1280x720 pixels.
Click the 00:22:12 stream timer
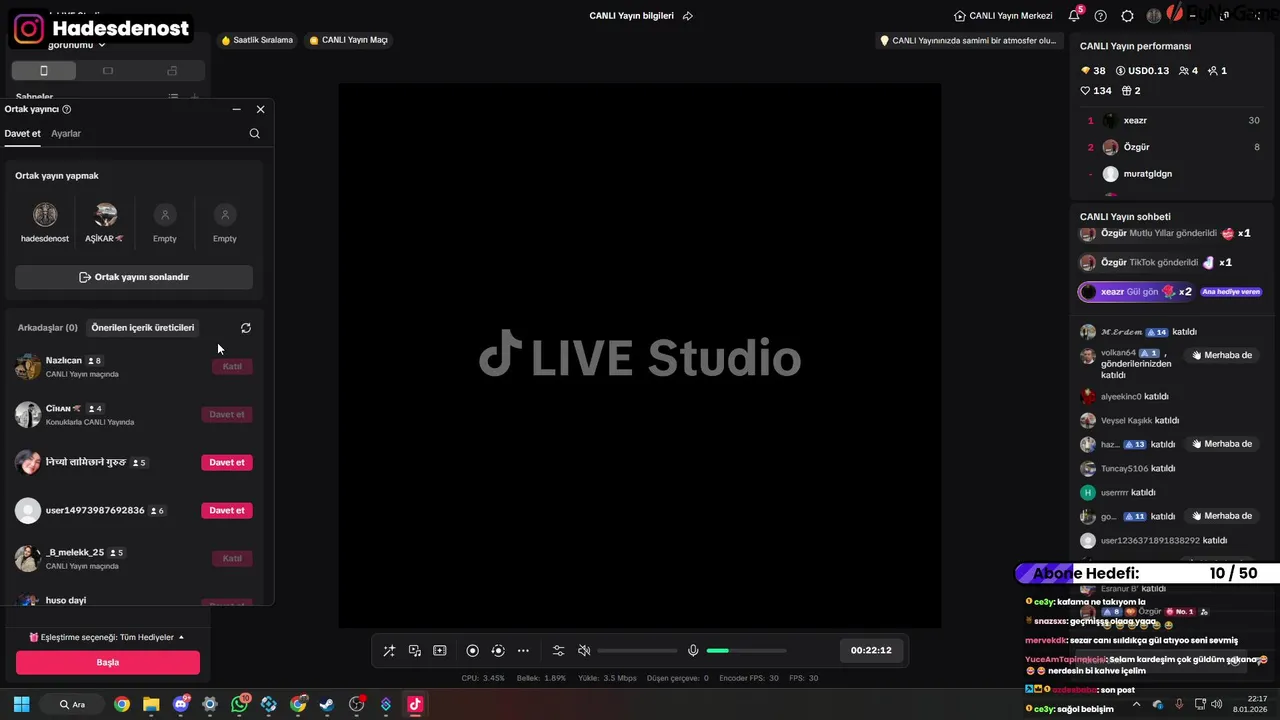871,650
